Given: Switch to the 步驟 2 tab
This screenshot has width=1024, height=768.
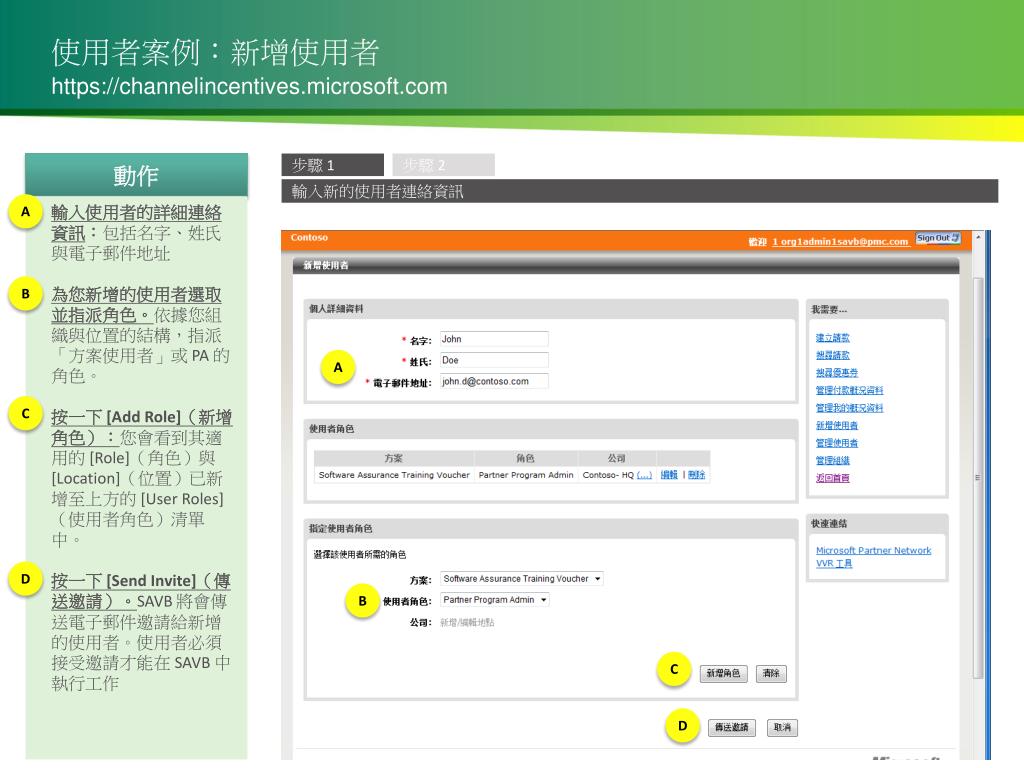Looking at the screenshot, I should tap(443, 165).
